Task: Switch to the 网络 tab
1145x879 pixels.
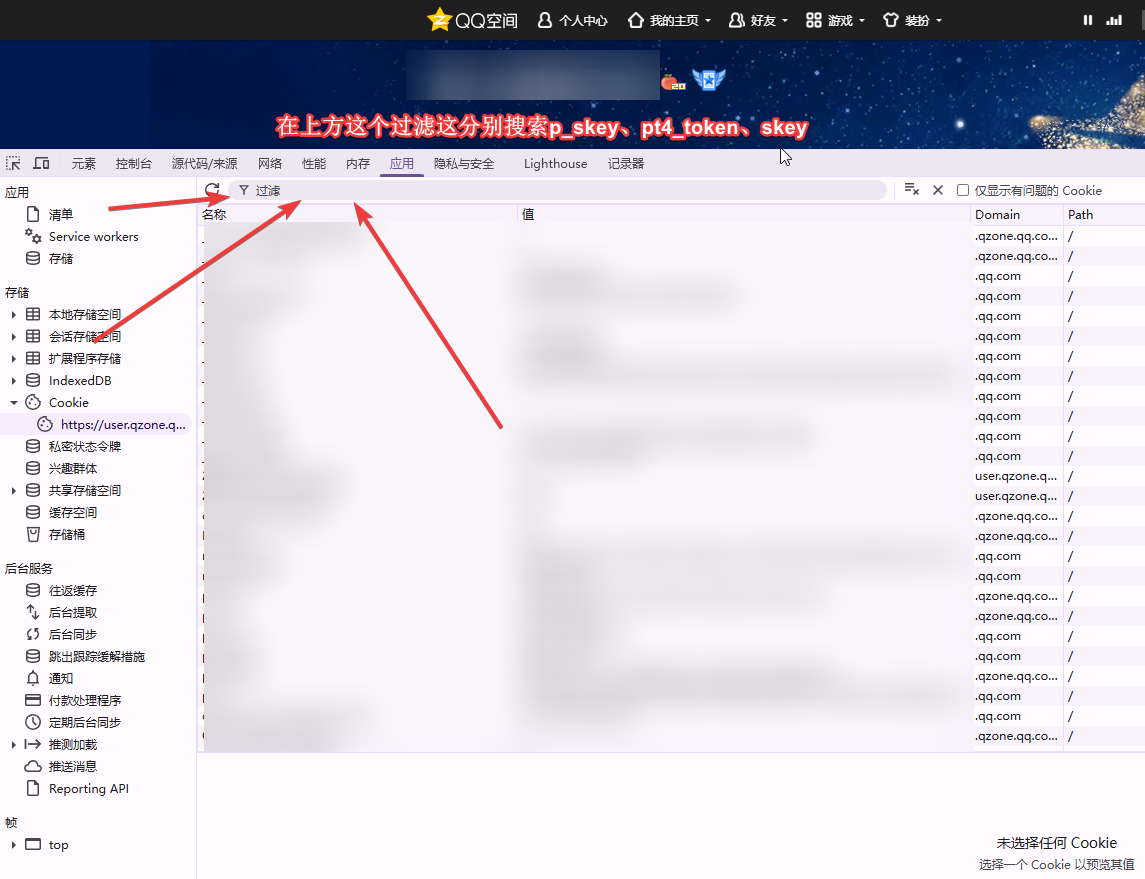Action: [x=270, y=164]
